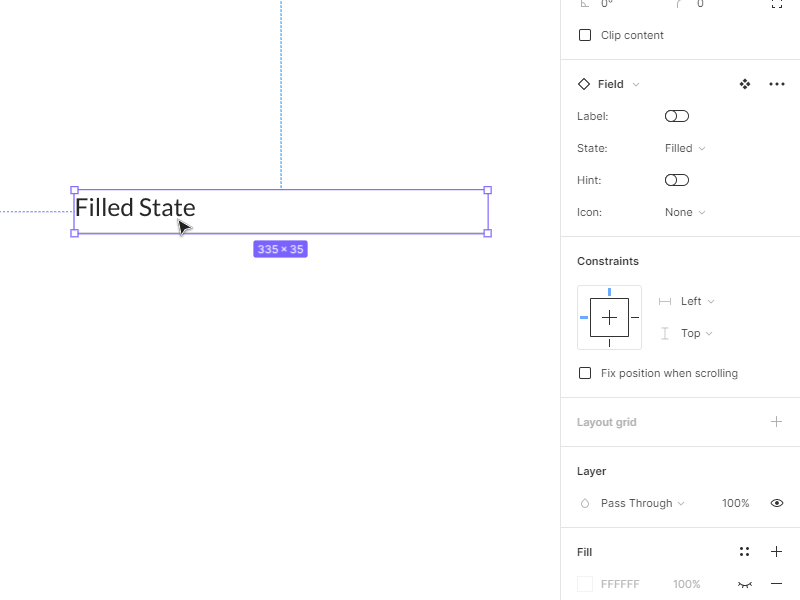Open the instance options menu via ellipsis icon
The height and width of the screenshot is (600, 800).
coord(777,84)
